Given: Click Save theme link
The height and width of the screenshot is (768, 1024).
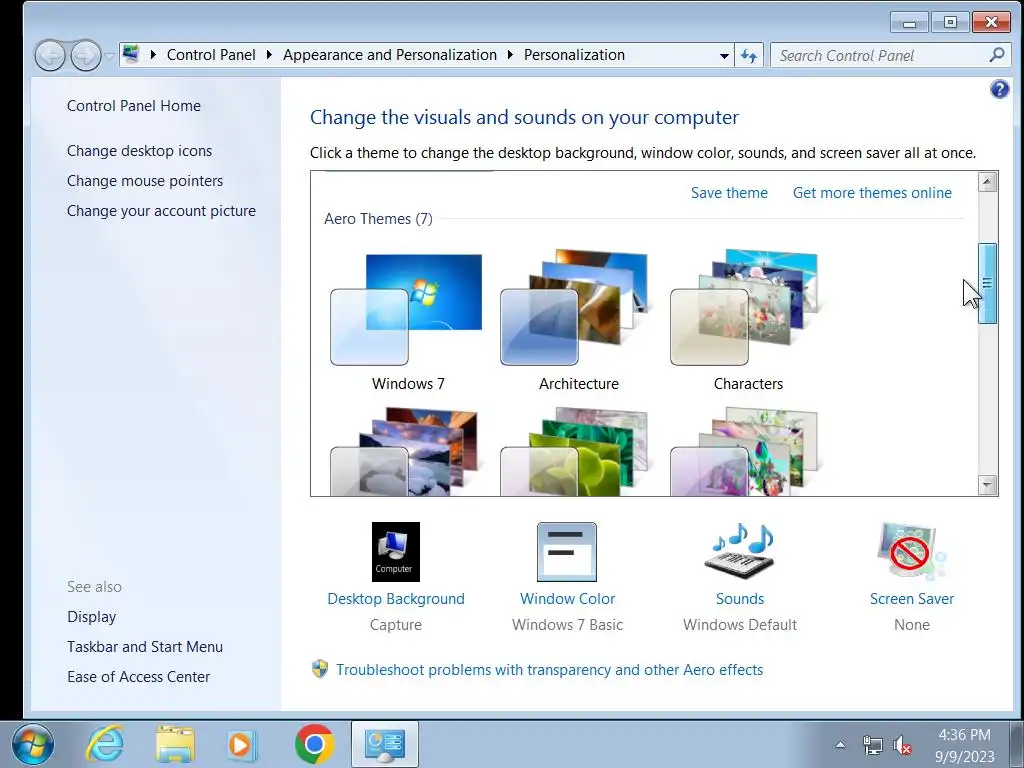Looking at the screenshot, I should point(729,193).
